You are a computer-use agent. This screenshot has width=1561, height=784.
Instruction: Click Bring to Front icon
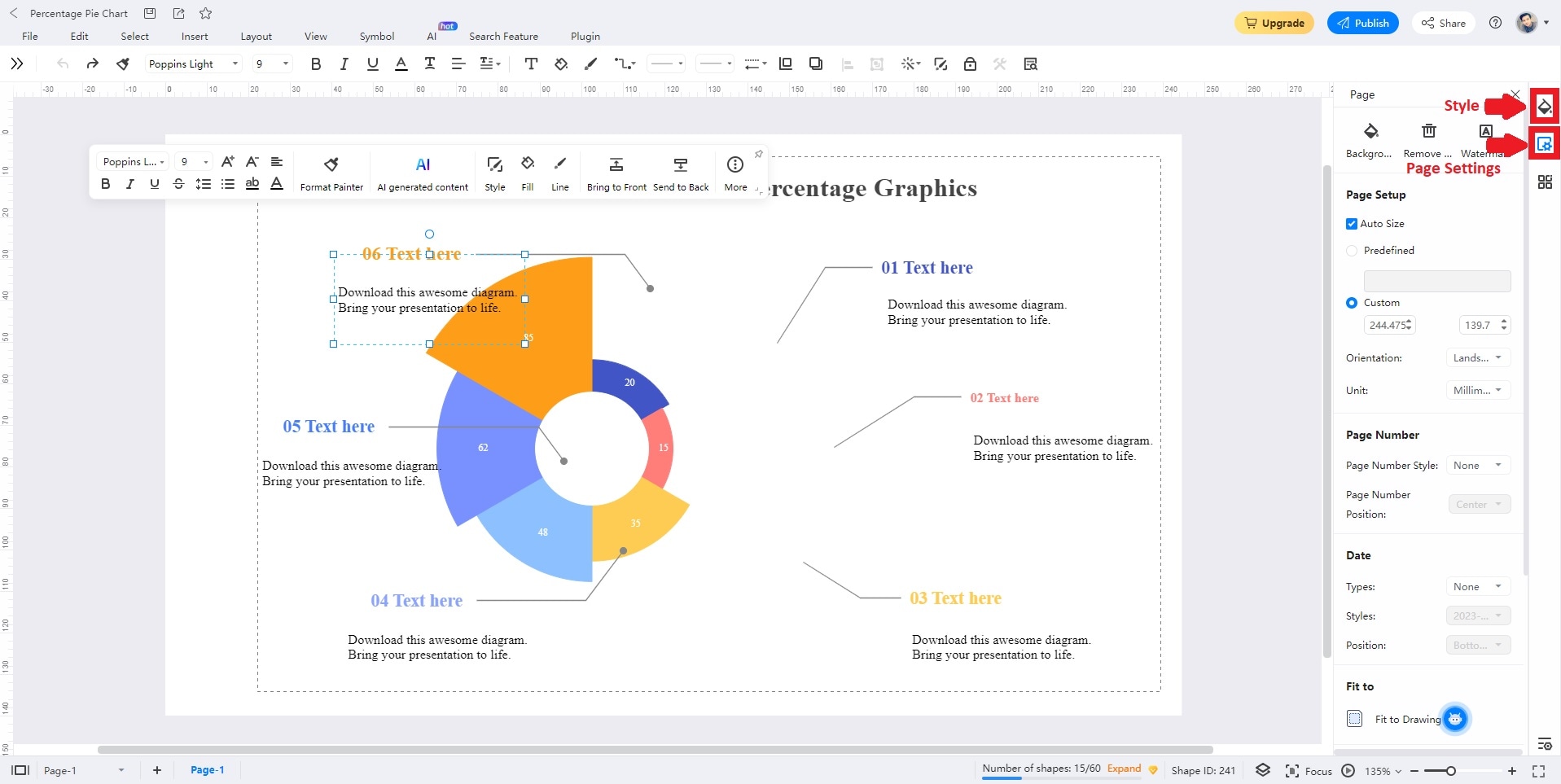pos(616,173)
